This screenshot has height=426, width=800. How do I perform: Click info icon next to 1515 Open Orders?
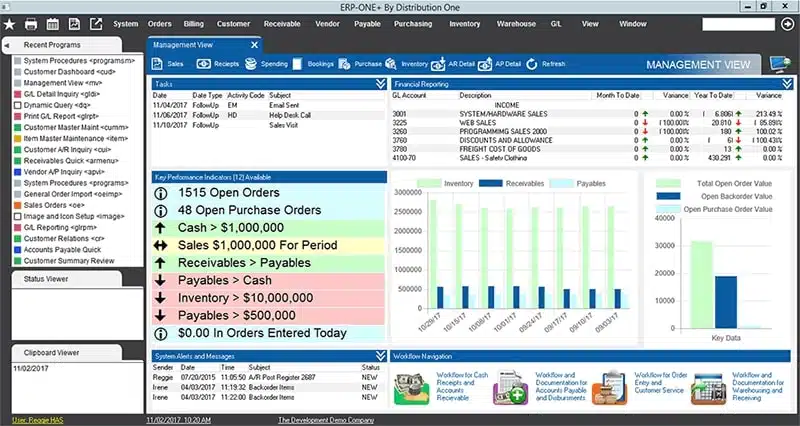(x=161, y=193)
